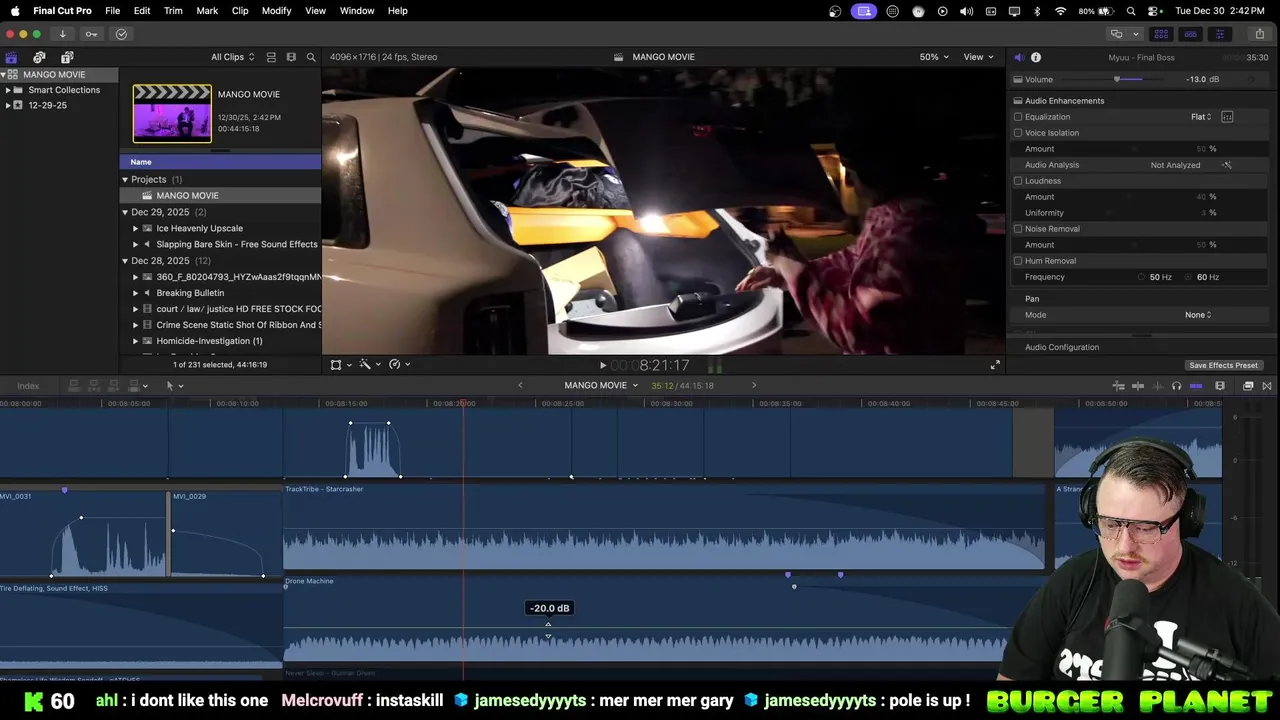Image resolution: width=1280 pixels, height=720 pixels.
Task: Go forward in timeline history
Action: click(x=754, y=385)
